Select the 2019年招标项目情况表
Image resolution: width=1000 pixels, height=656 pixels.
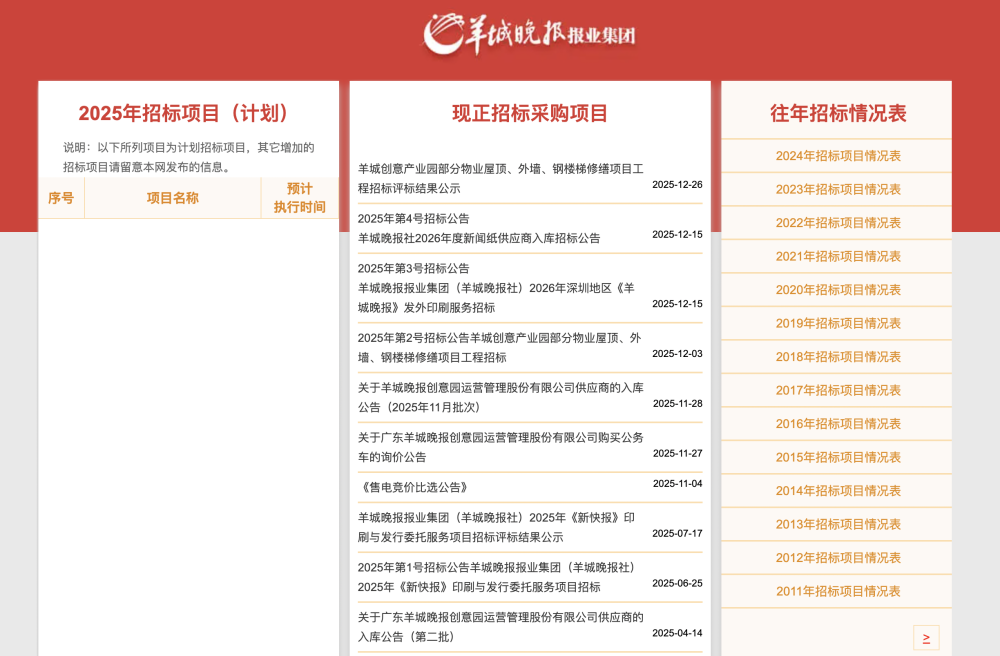pyautogui.click(x=838, y=323)
